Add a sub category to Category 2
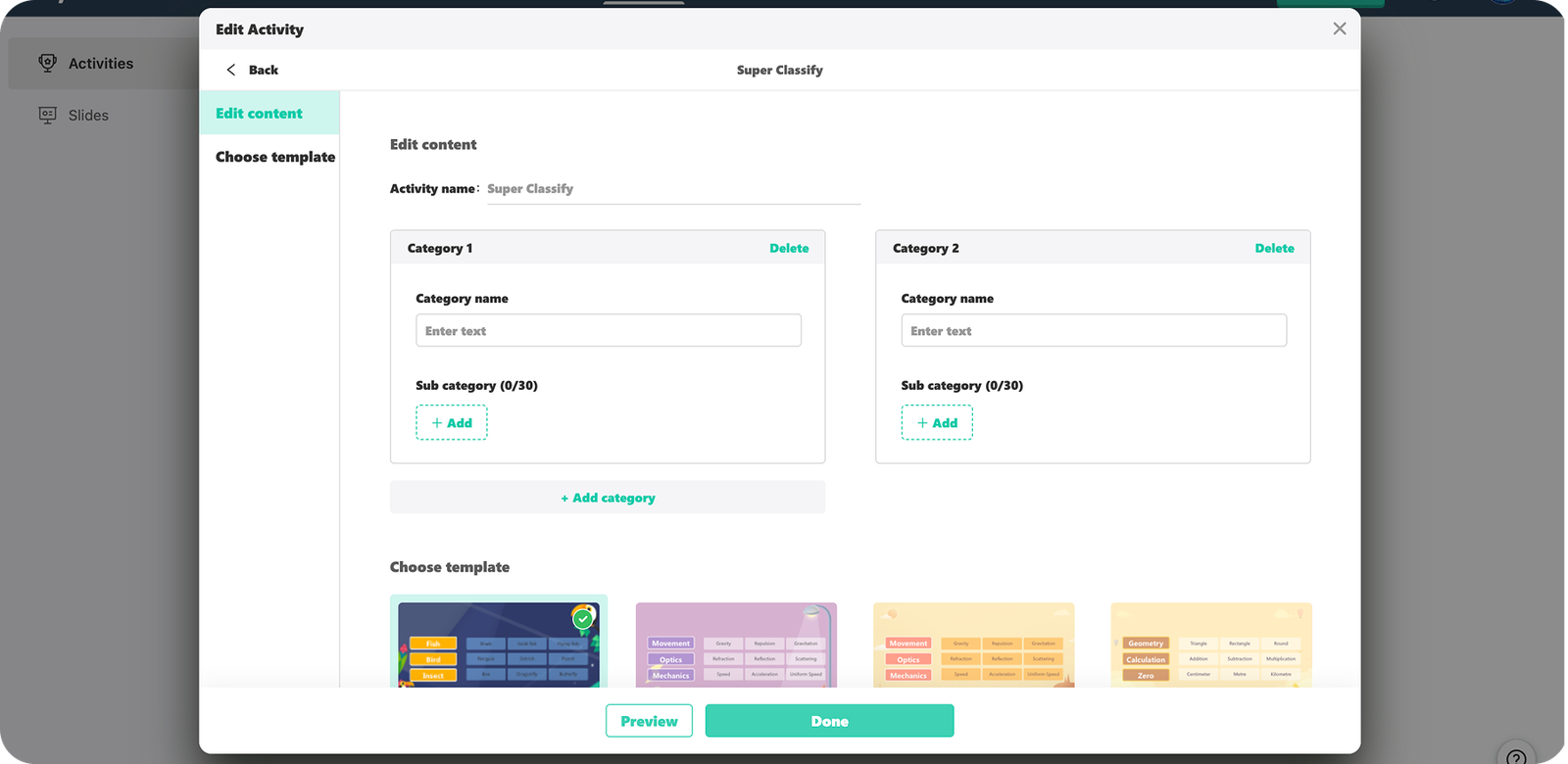The width and height of the screenshot is (1568, 764). [937, 423]
